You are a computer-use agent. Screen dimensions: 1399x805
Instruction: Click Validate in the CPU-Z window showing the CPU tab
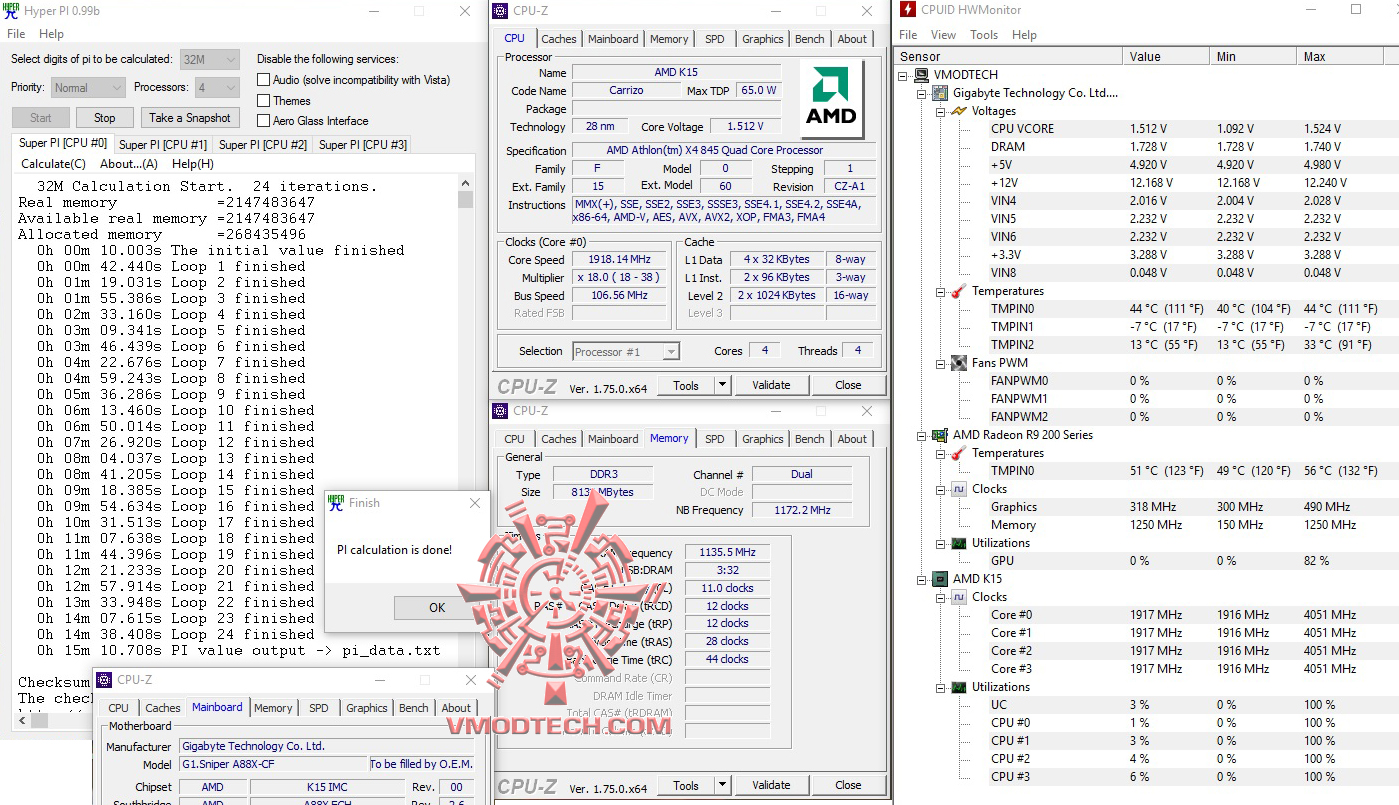point(771,385)
